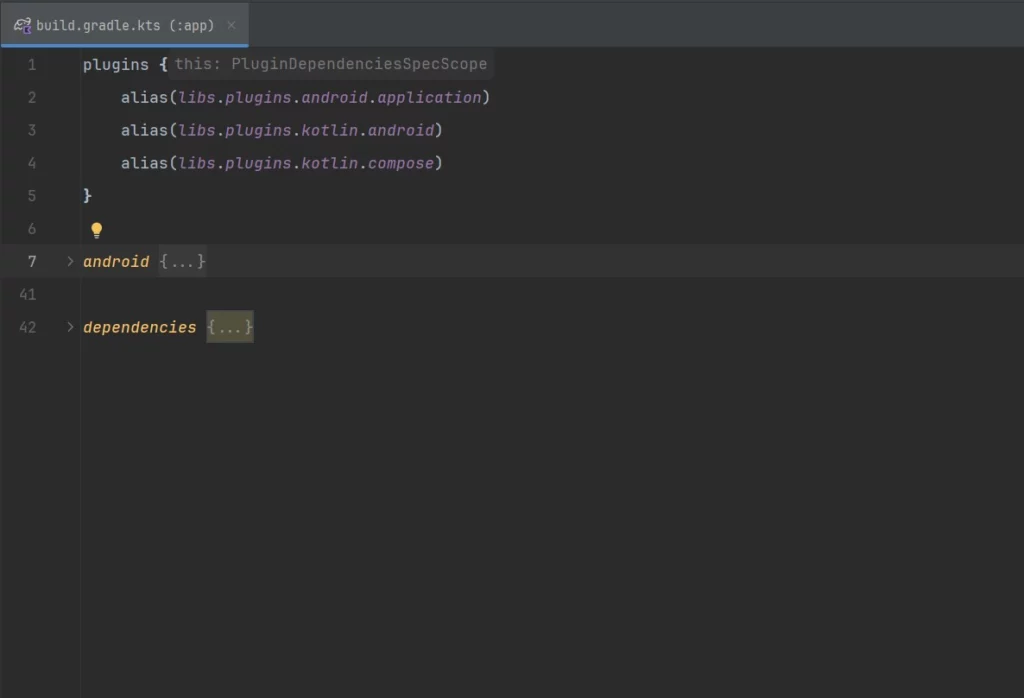Click the Gradle file icon in the tab

point(22,25)
